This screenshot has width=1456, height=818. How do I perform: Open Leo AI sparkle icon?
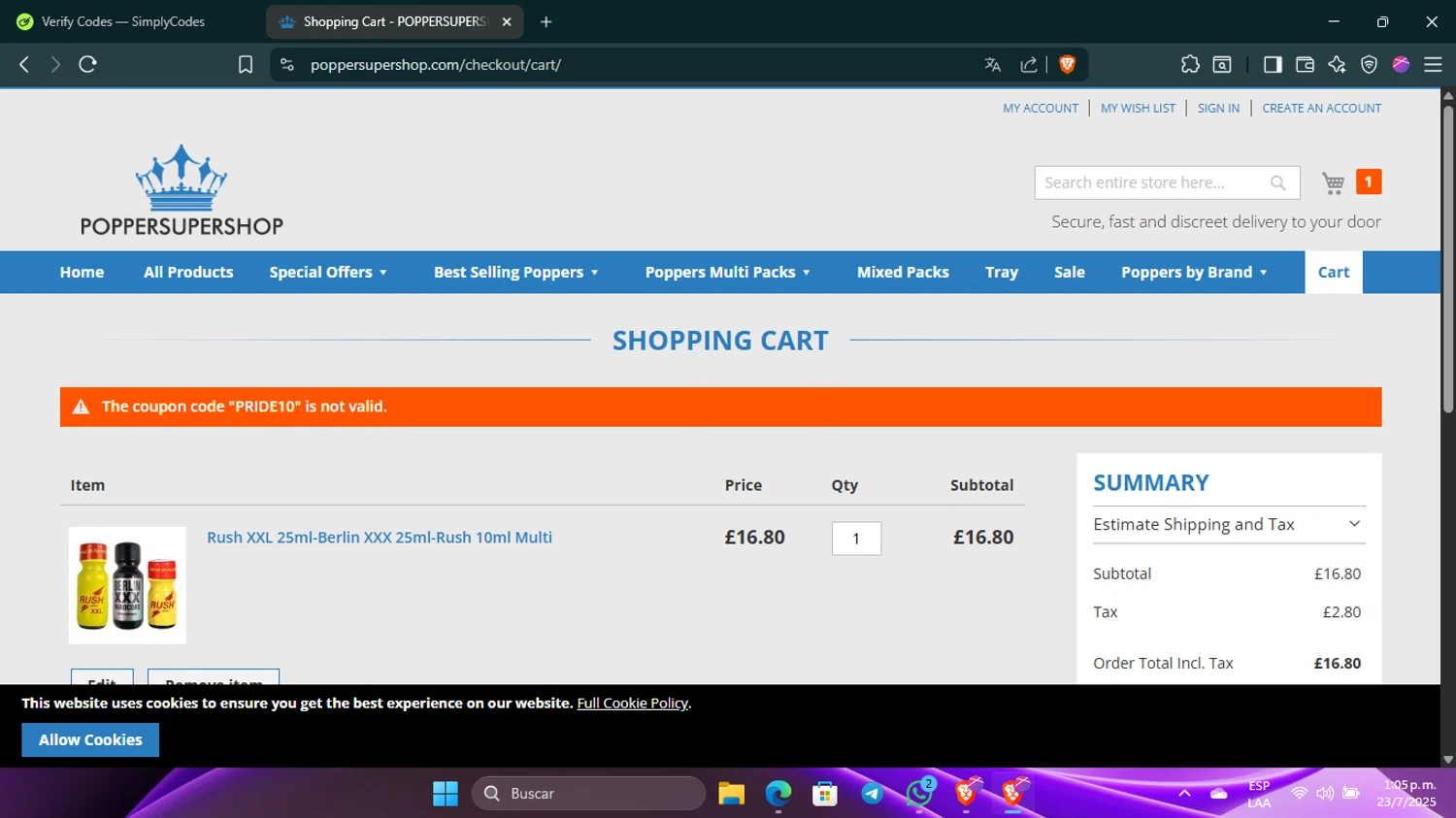1337,64
